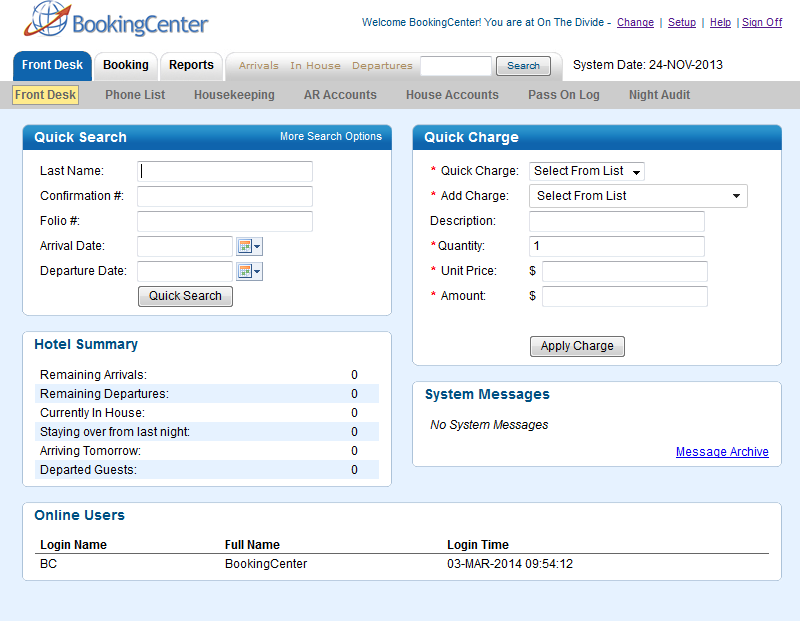This screenshot has width=800, height=628.
Task: Open the Setup link in the header
Action: click(682, 22)
